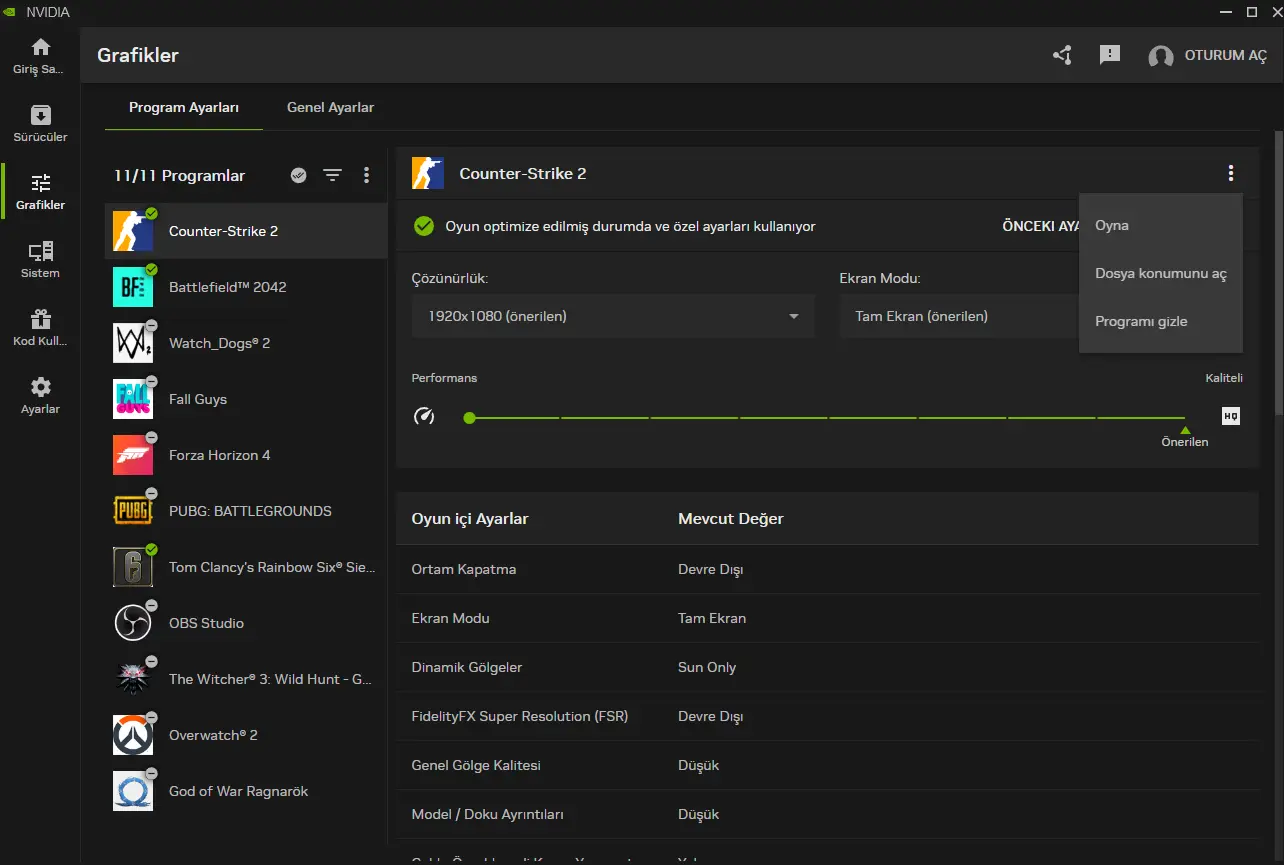Choose Dosya konumunu aç menu entry

tap(1161, 273)
